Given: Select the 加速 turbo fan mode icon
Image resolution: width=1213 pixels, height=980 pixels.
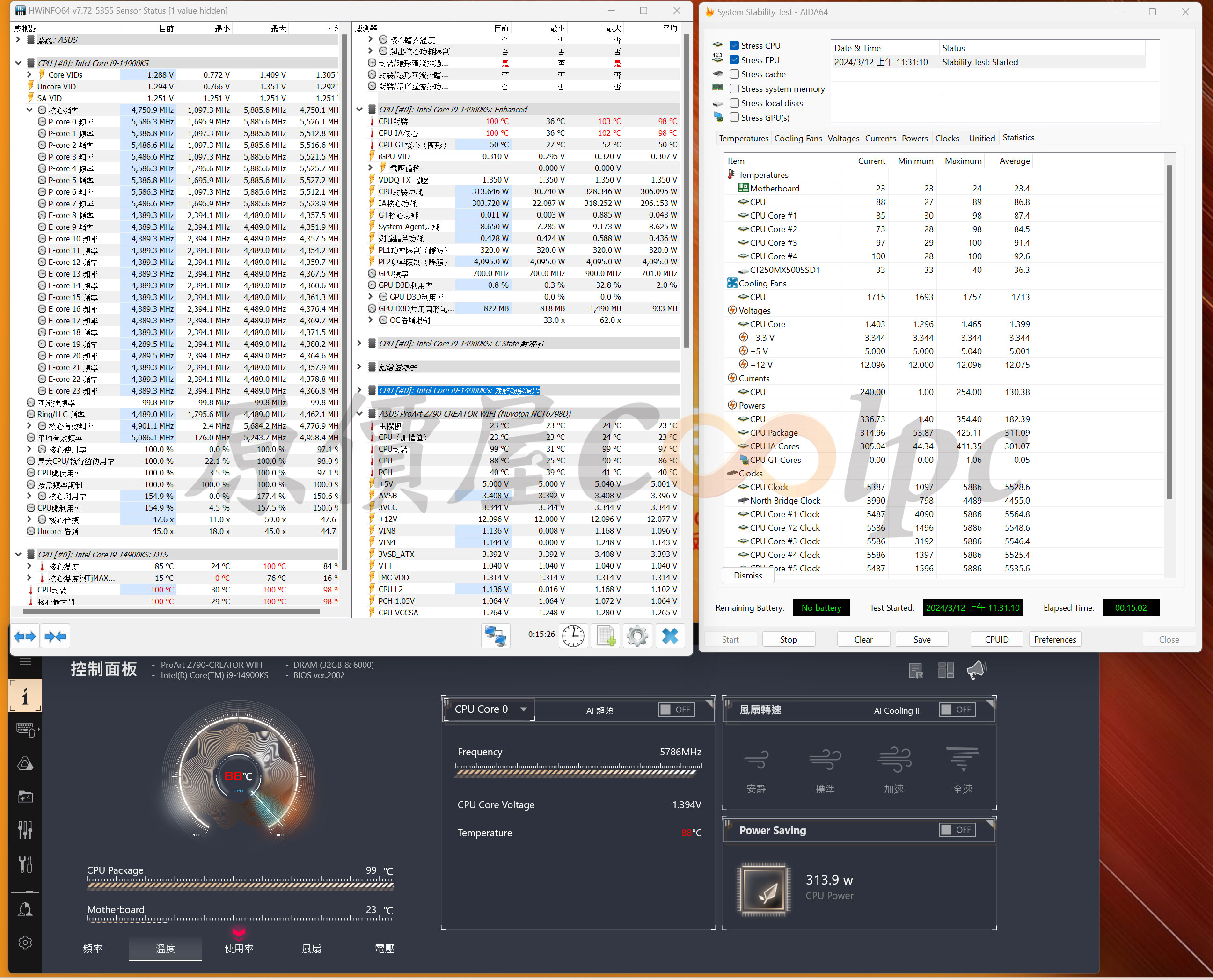Looking at the screenshot, I should [894, 760].
